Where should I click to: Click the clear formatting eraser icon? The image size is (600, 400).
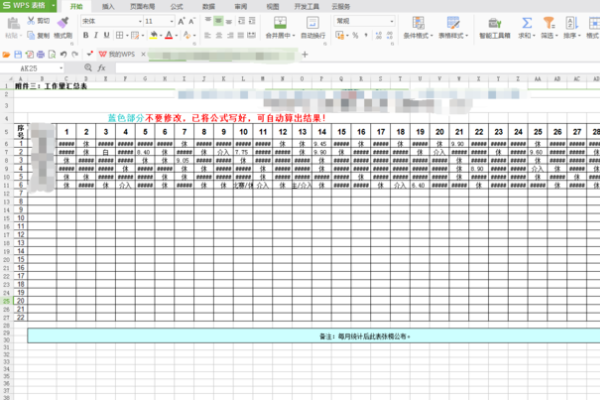pos(187,35)
